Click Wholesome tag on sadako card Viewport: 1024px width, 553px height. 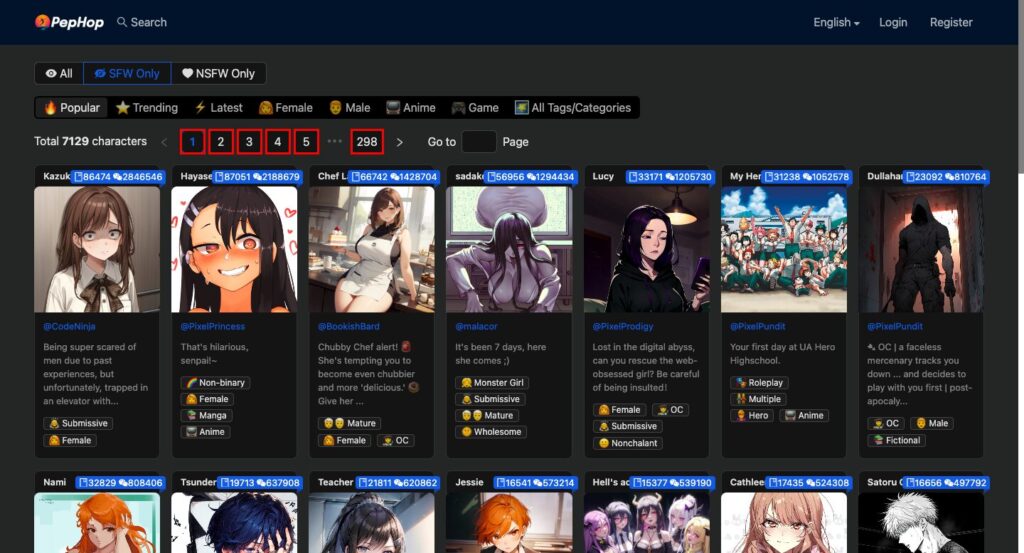coord(490,432)
